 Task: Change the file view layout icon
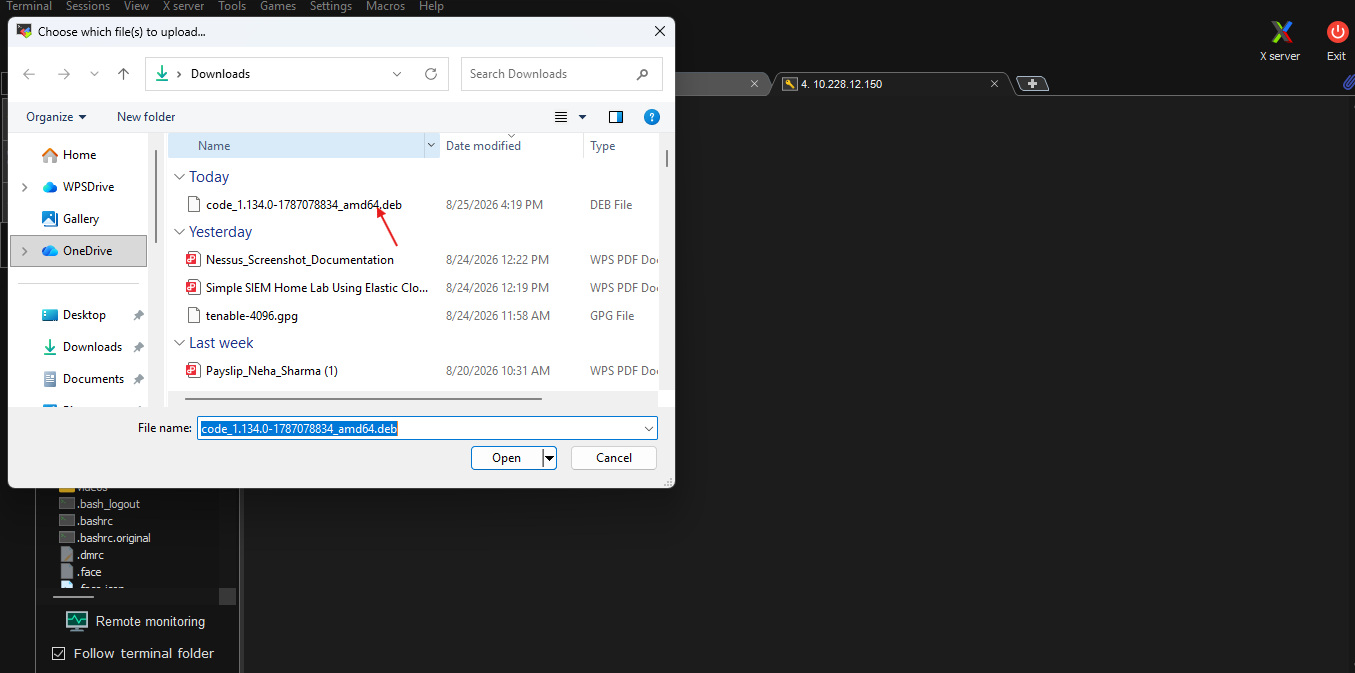562,117
